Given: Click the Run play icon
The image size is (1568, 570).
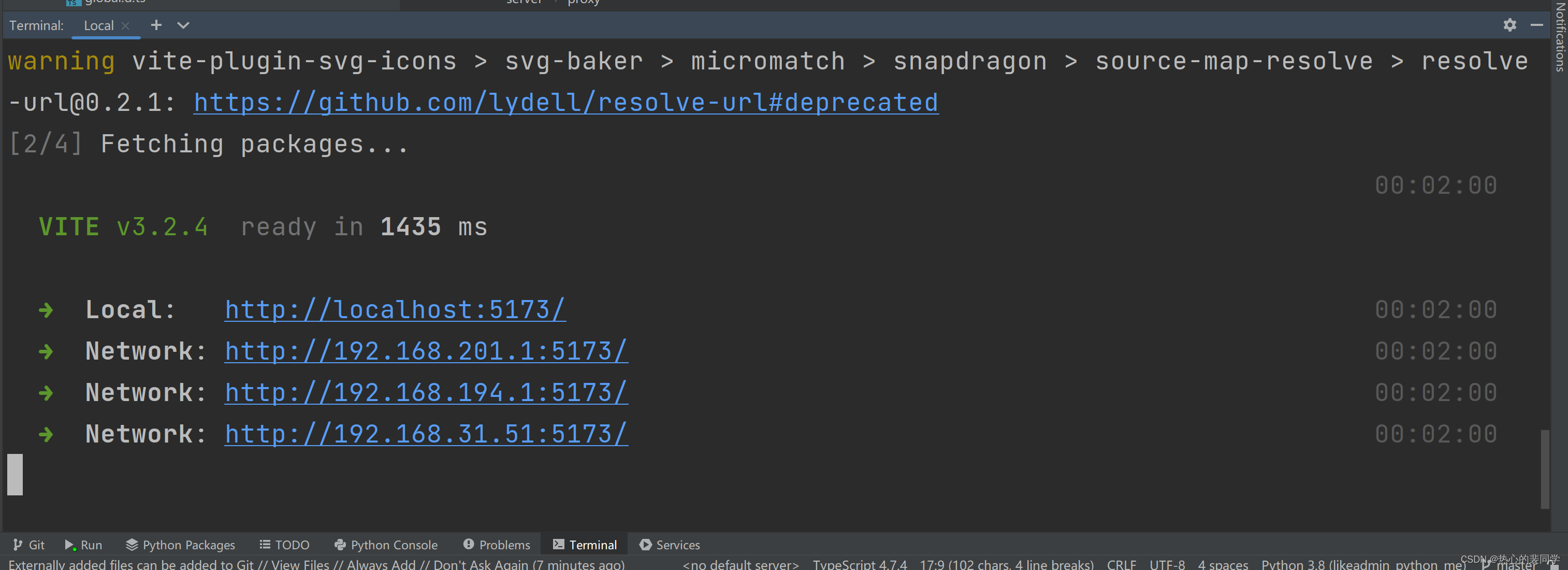Looking at the screenshot, I should 69,545.
